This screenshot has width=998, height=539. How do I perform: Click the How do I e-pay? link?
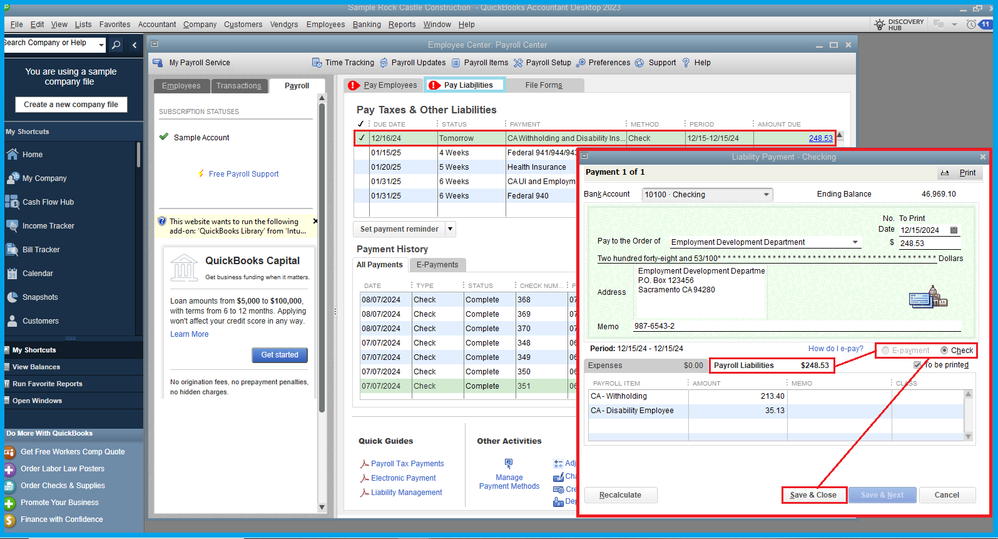point(835,350)
